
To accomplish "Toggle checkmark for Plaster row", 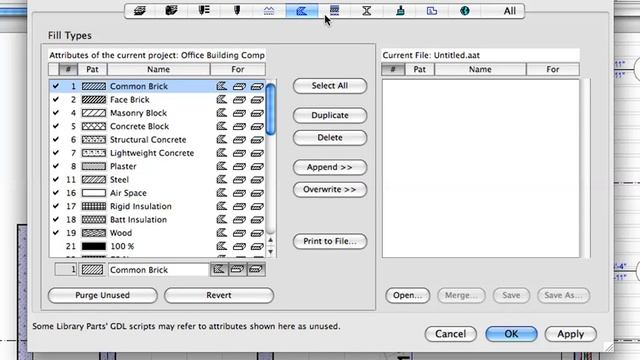I will pos(56,166).
